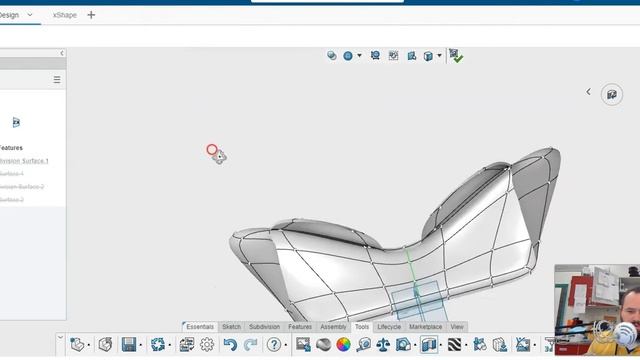Screen dimensions: 640x360
Task: Click the Save icon in the action bar
Action: click(x=129, y=344)
